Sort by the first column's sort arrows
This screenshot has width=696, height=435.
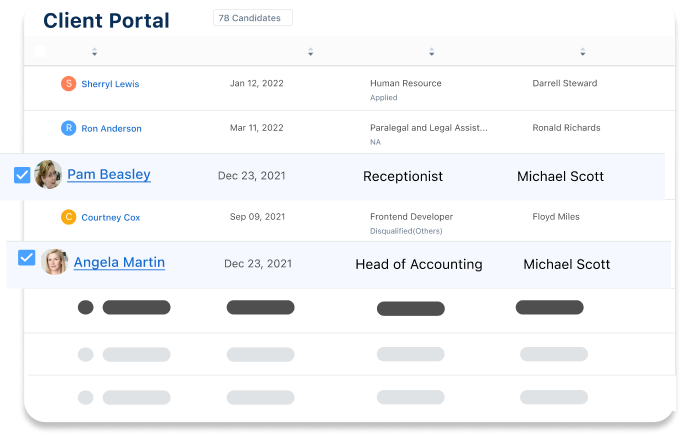[95, 52]
